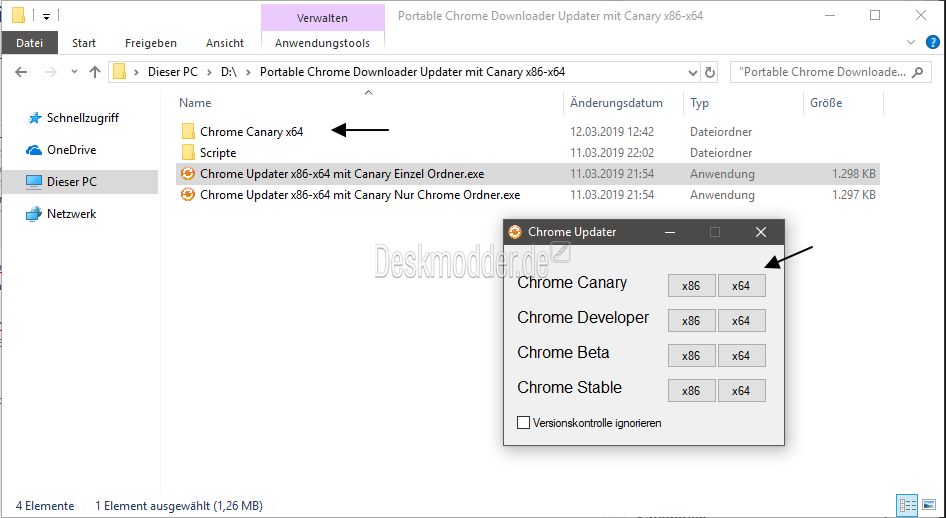The height and width of the screenshot is (518, 946).
Task: Switch to the Start ribbon tab
Action: (x=84, y=43)
